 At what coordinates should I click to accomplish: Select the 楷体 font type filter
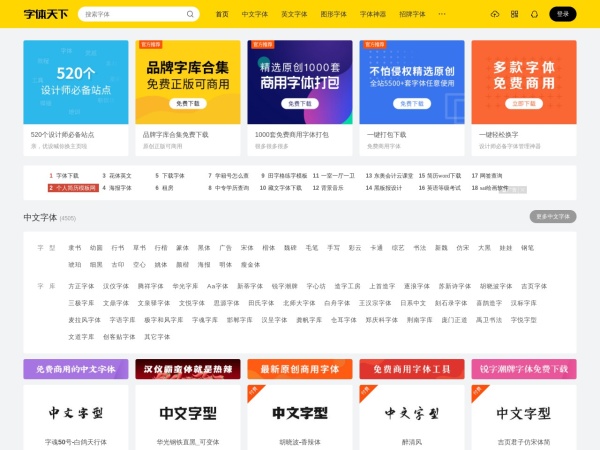268,247
